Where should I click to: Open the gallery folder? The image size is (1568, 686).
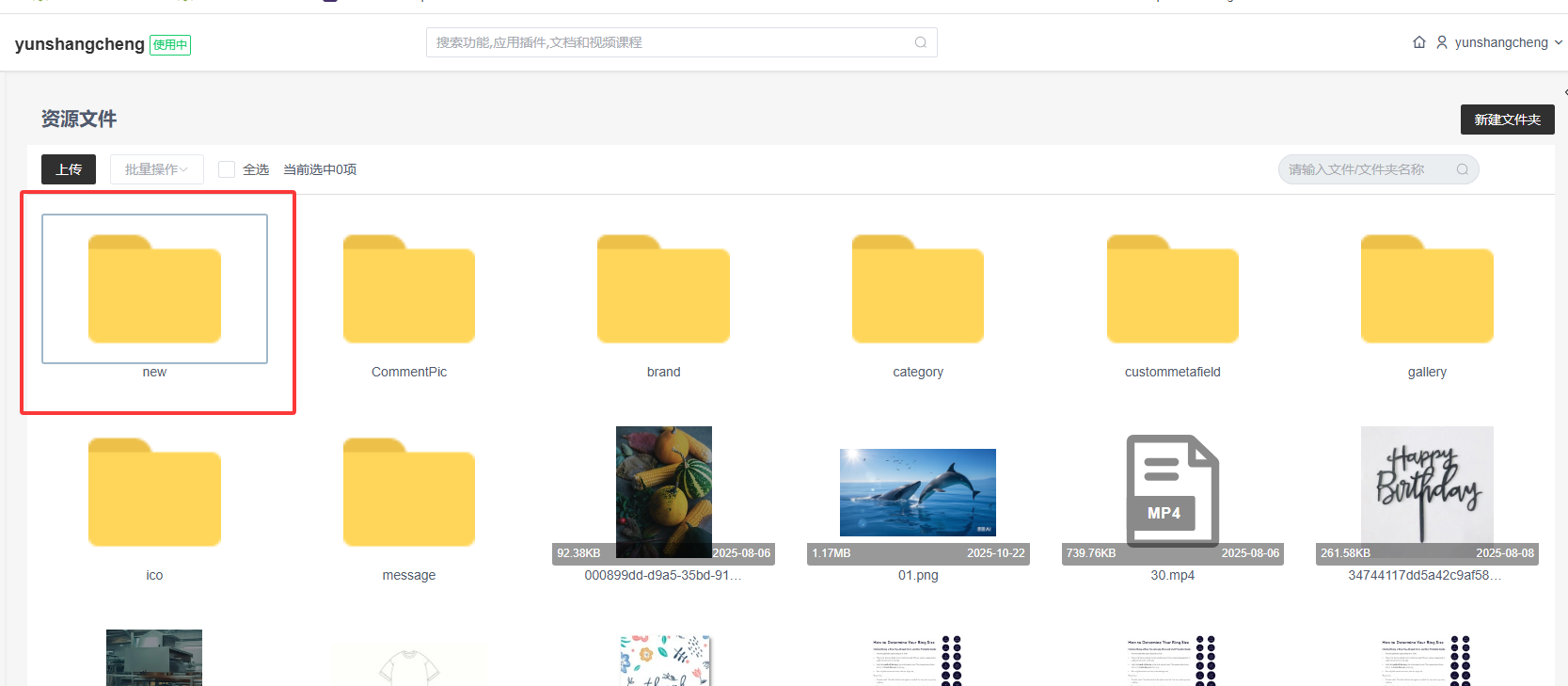coord(1426,290)
